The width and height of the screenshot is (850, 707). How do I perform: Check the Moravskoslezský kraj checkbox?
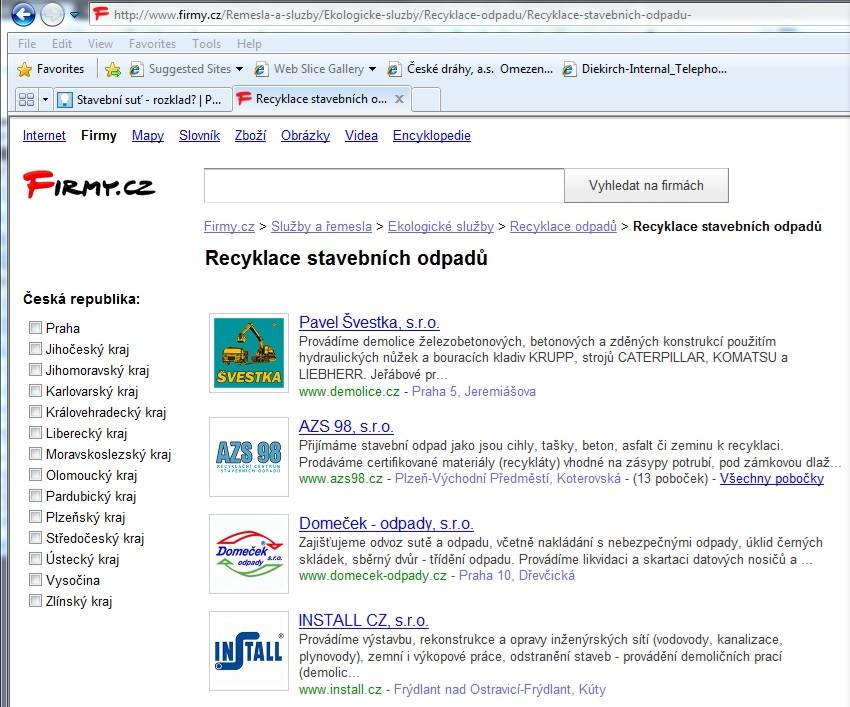35,453
